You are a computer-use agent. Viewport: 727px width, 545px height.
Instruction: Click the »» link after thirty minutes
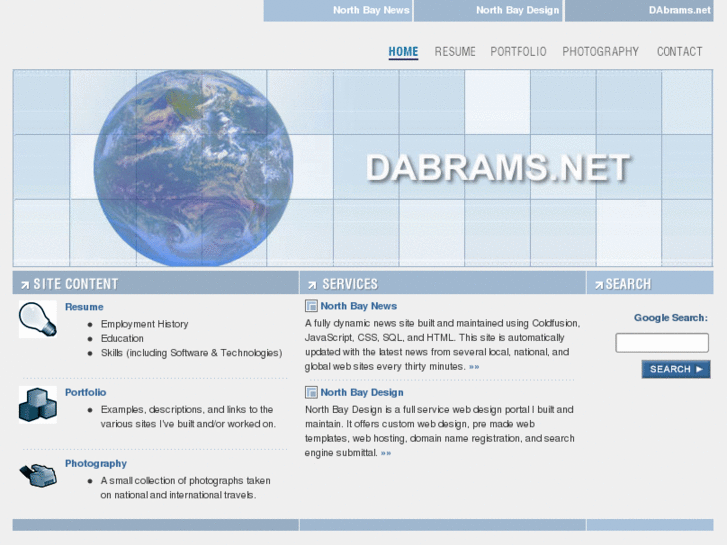click(x=474, y=367)
